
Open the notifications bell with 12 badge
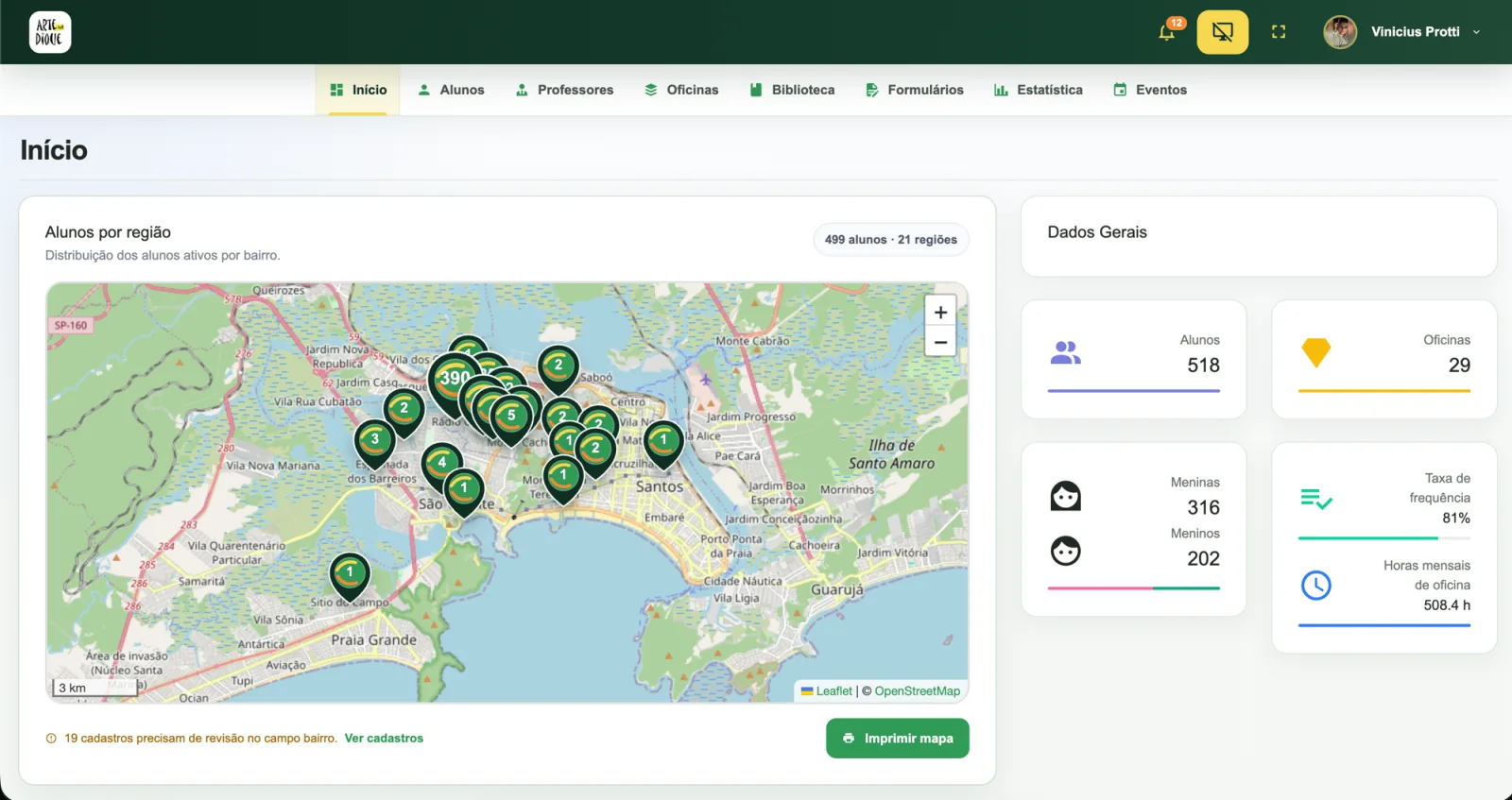(1168, 32)
